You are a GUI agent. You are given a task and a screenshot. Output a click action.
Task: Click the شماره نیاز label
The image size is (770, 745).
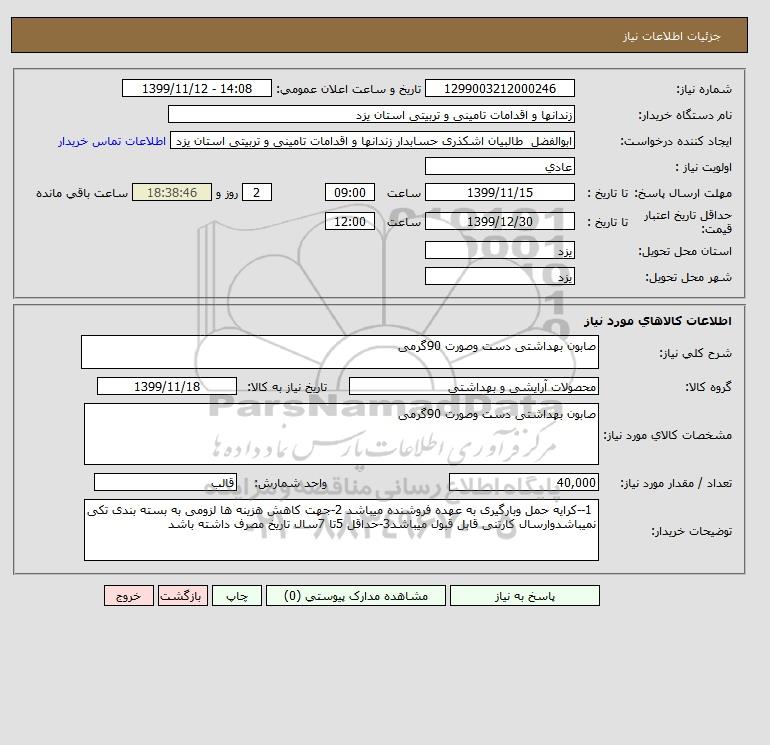click(x=704, y=89)
